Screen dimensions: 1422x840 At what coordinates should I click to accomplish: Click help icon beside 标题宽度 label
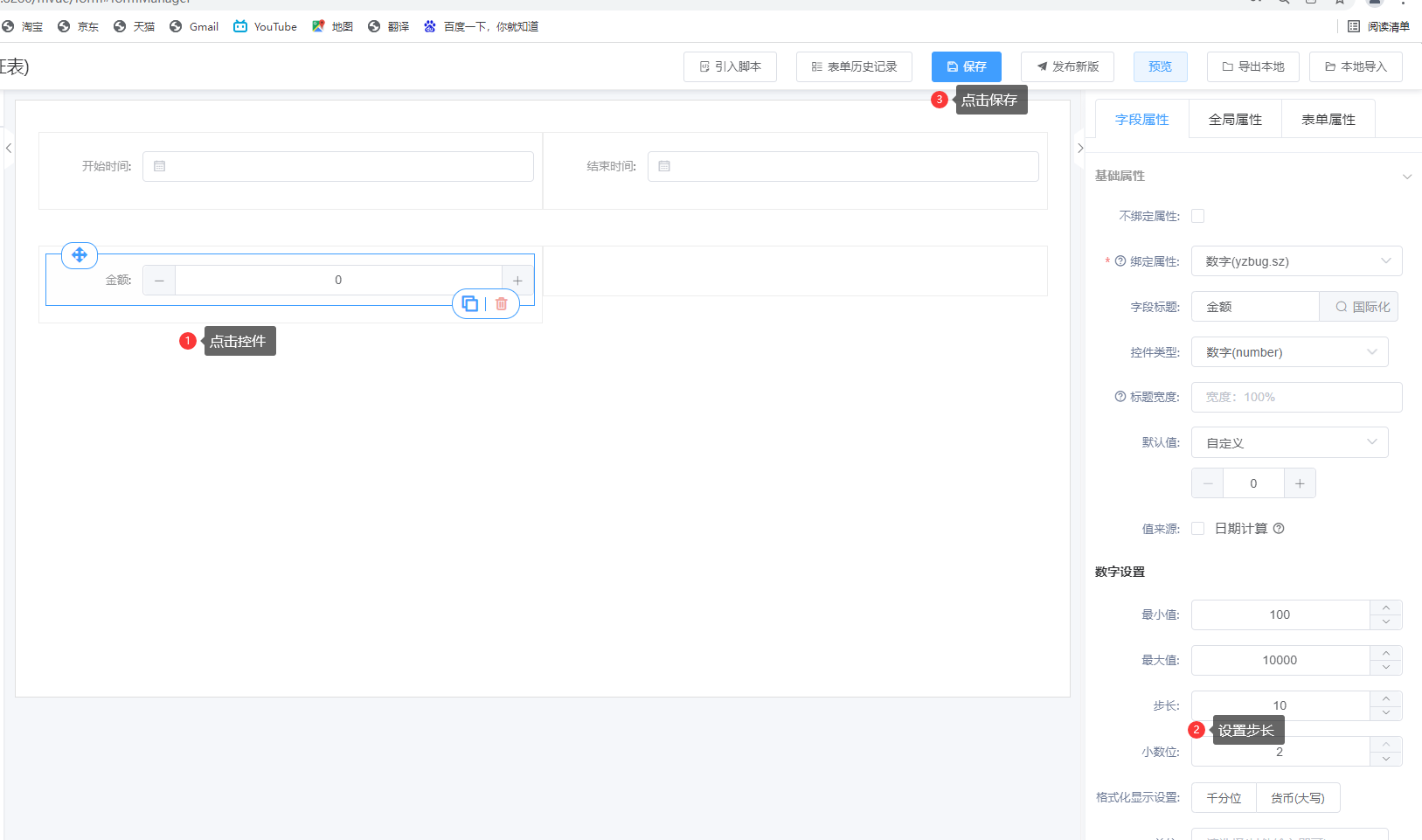point(1120,397)
